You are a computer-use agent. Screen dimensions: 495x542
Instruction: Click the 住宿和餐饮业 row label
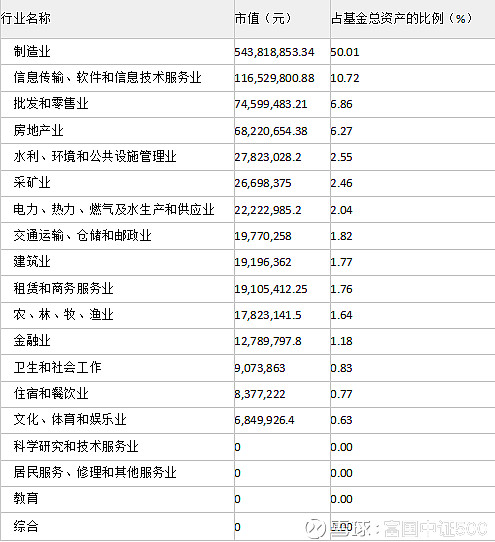point(51,393)
